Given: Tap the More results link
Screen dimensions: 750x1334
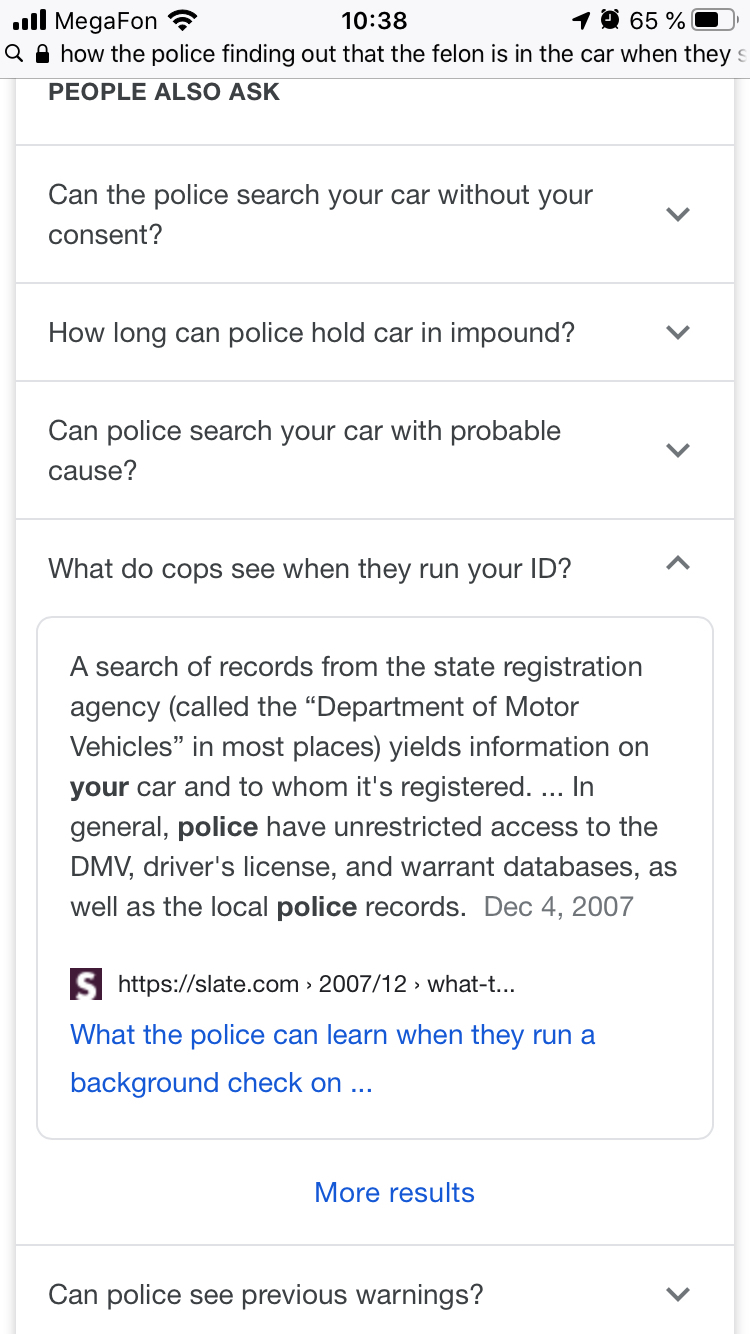Looking at the screenshot, I should (394, 1192).
